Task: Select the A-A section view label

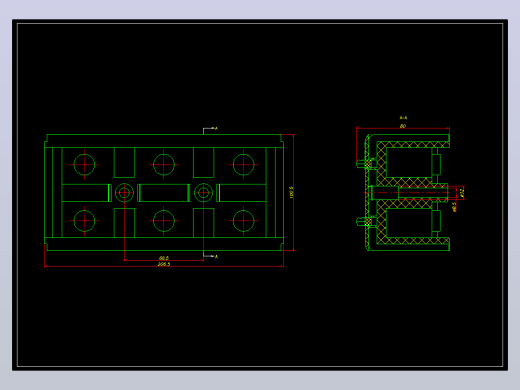Action: pos(403,118)
